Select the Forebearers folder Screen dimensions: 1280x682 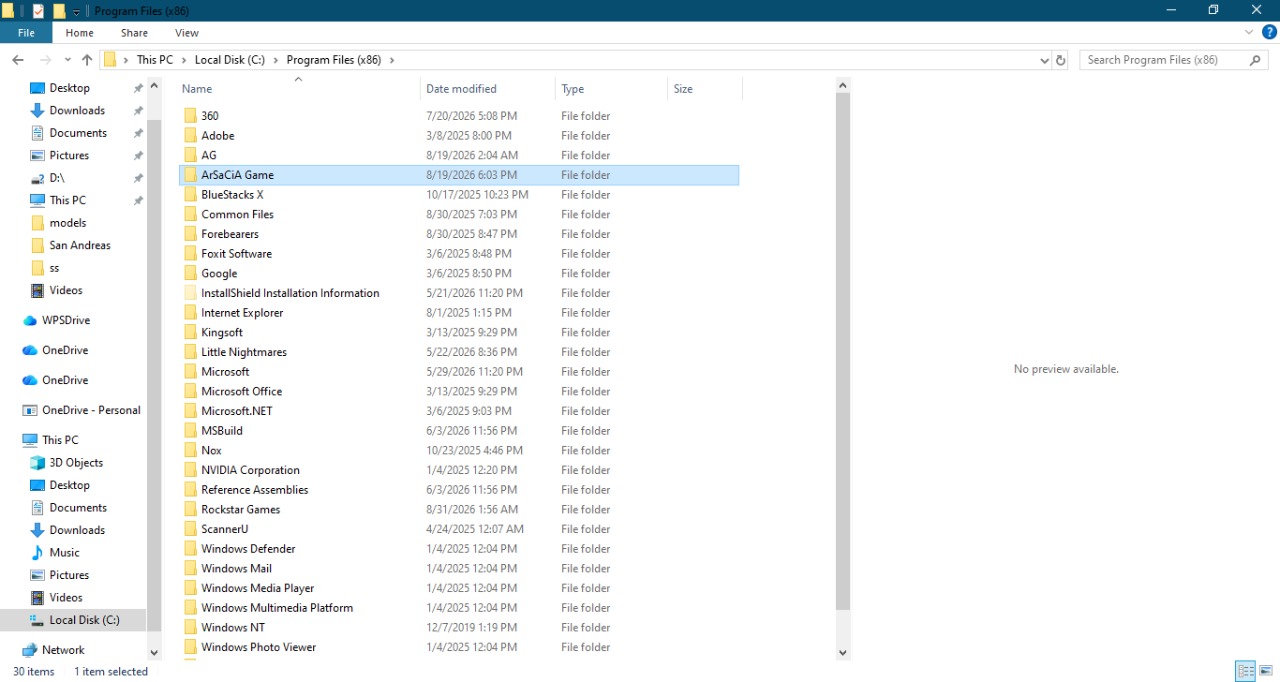pyautogui.click(x=230, y=234)
